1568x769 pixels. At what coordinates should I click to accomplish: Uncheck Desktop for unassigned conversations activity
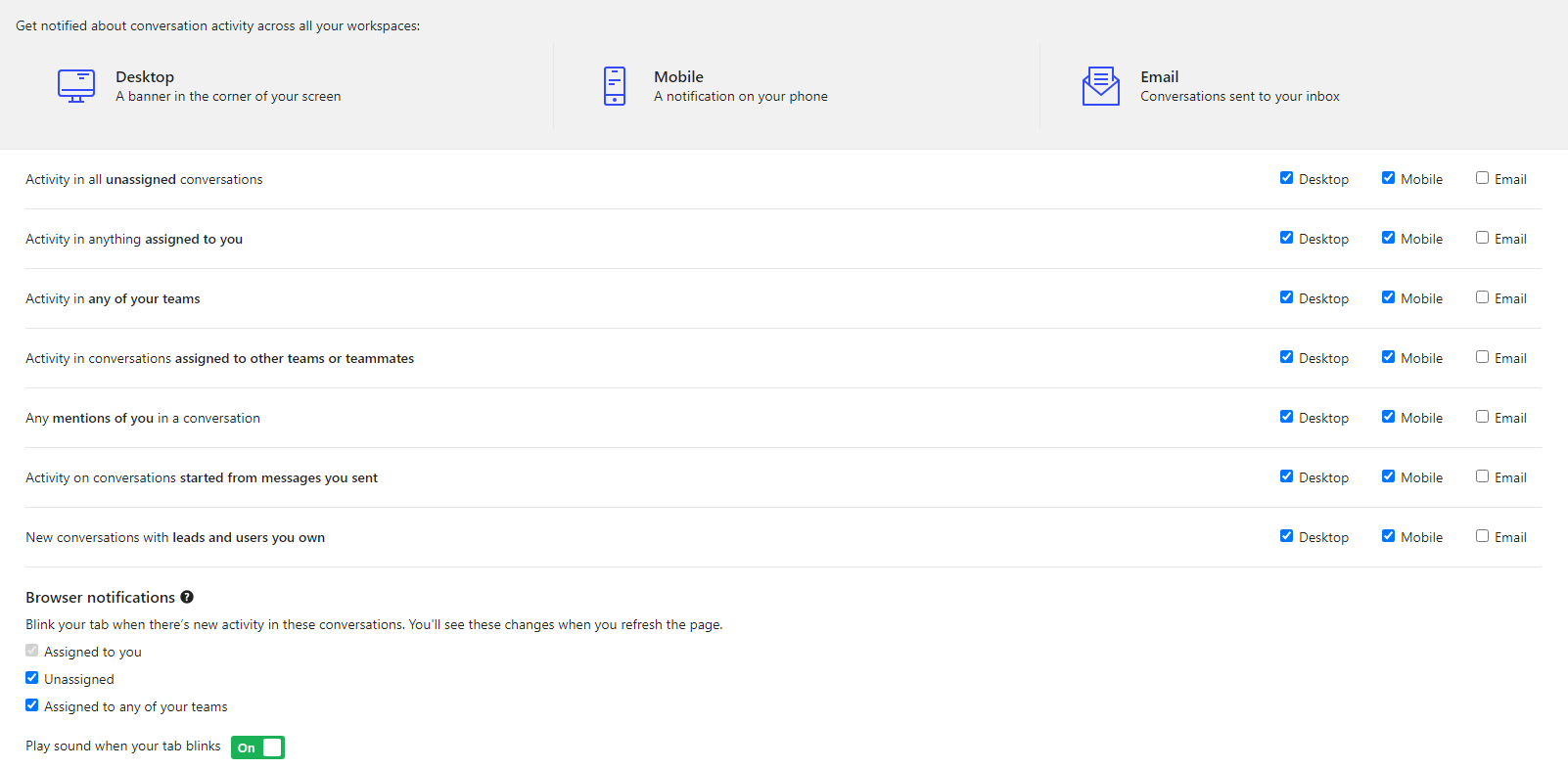point(1286,178)
